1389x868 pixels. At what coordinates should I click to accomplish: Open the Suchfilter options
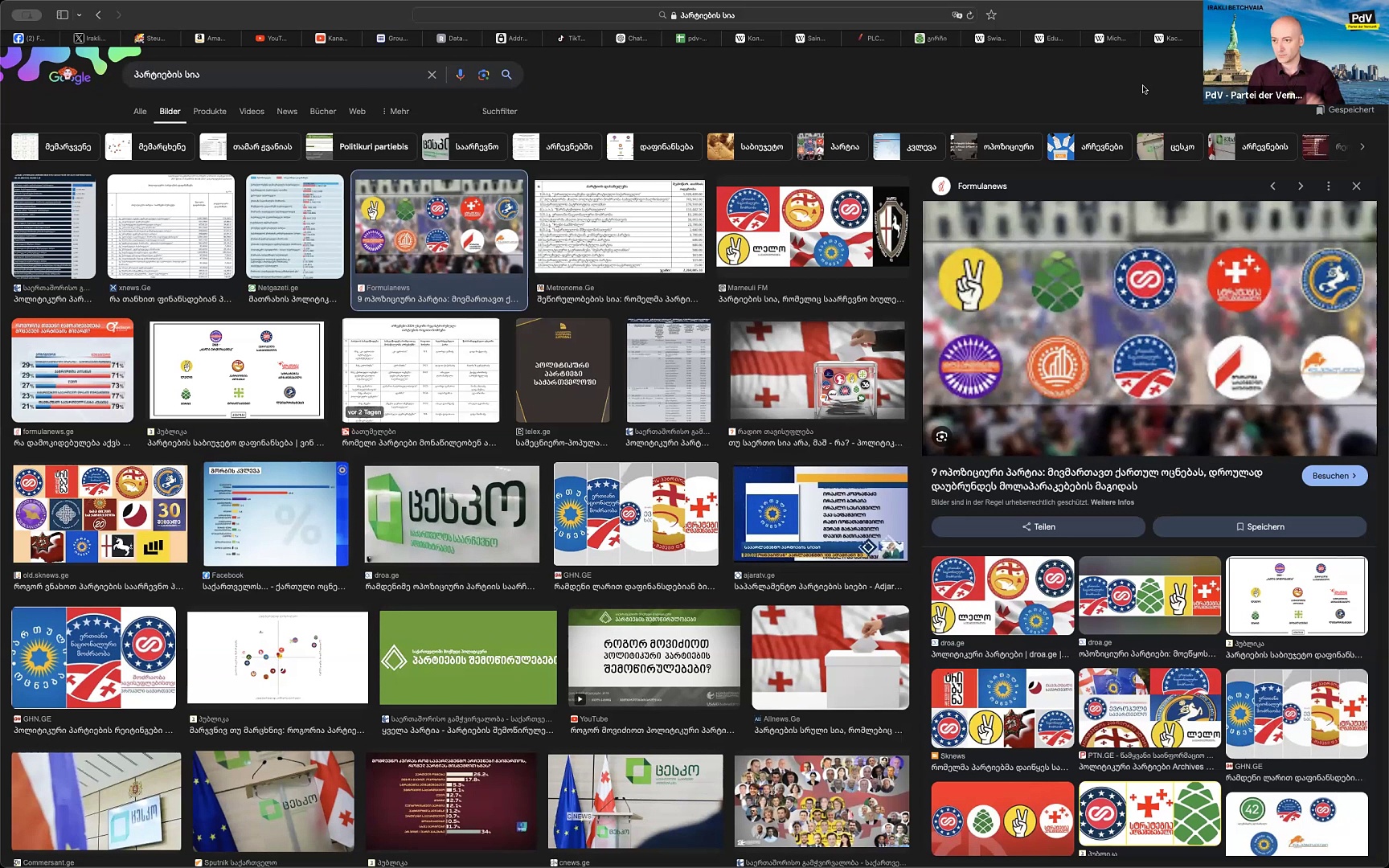(499, 112)
